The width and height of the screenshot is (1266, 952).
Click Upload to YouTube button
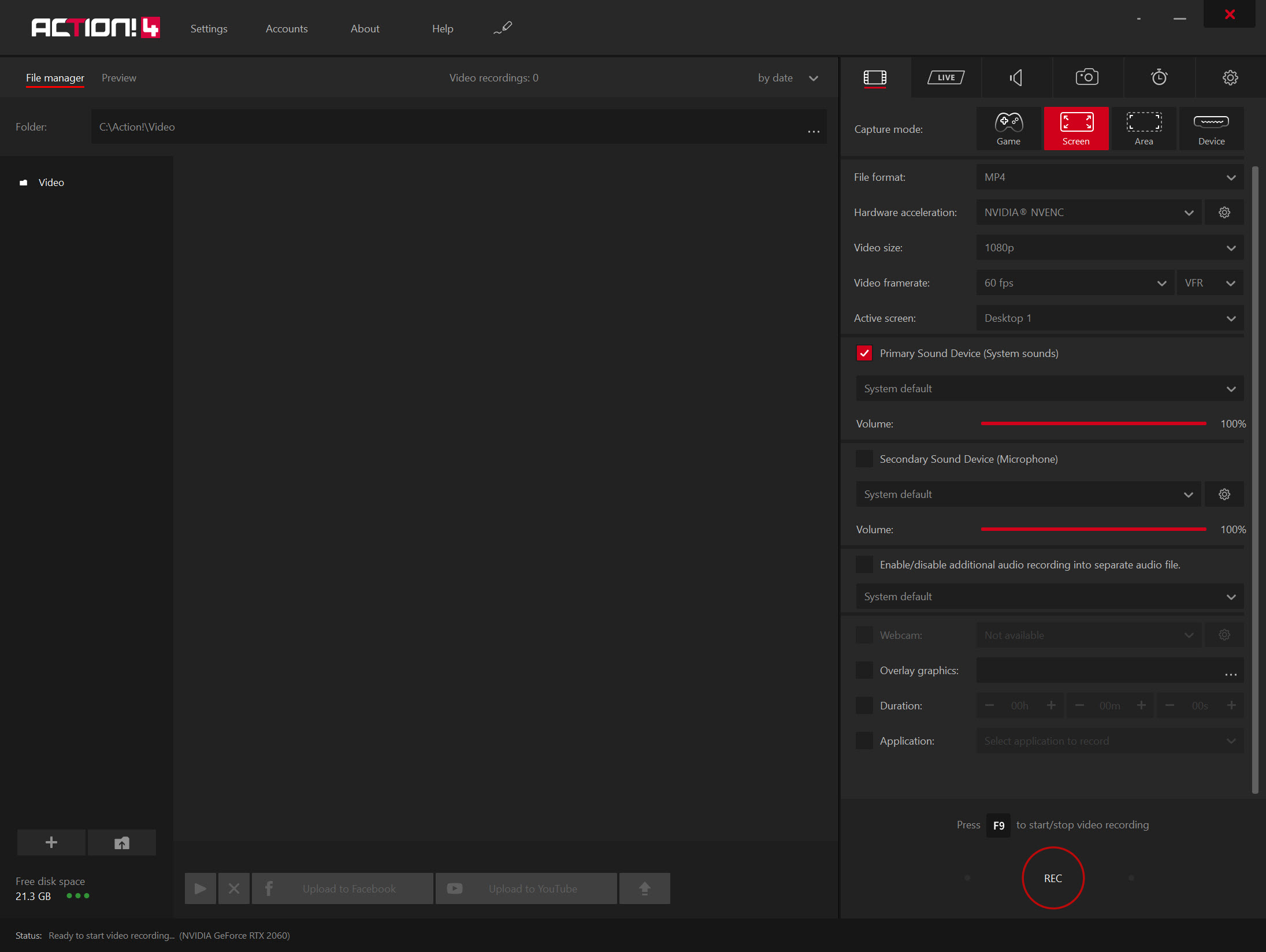point(526,888)
